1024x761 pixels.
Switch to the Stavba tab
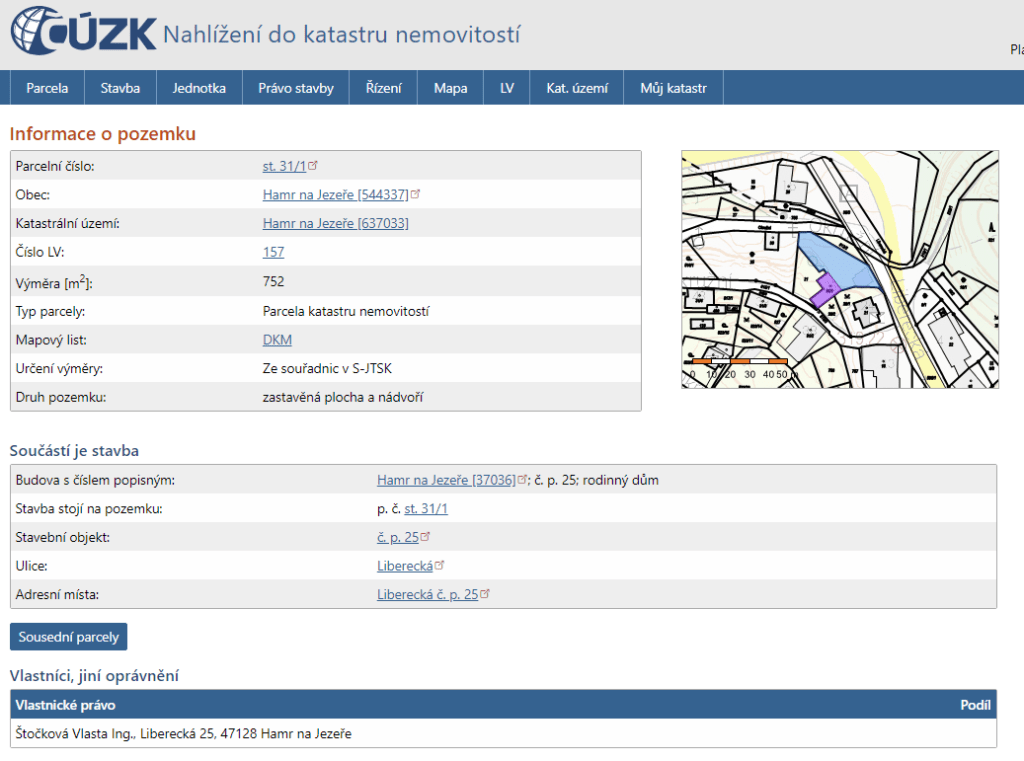[120, 88]
